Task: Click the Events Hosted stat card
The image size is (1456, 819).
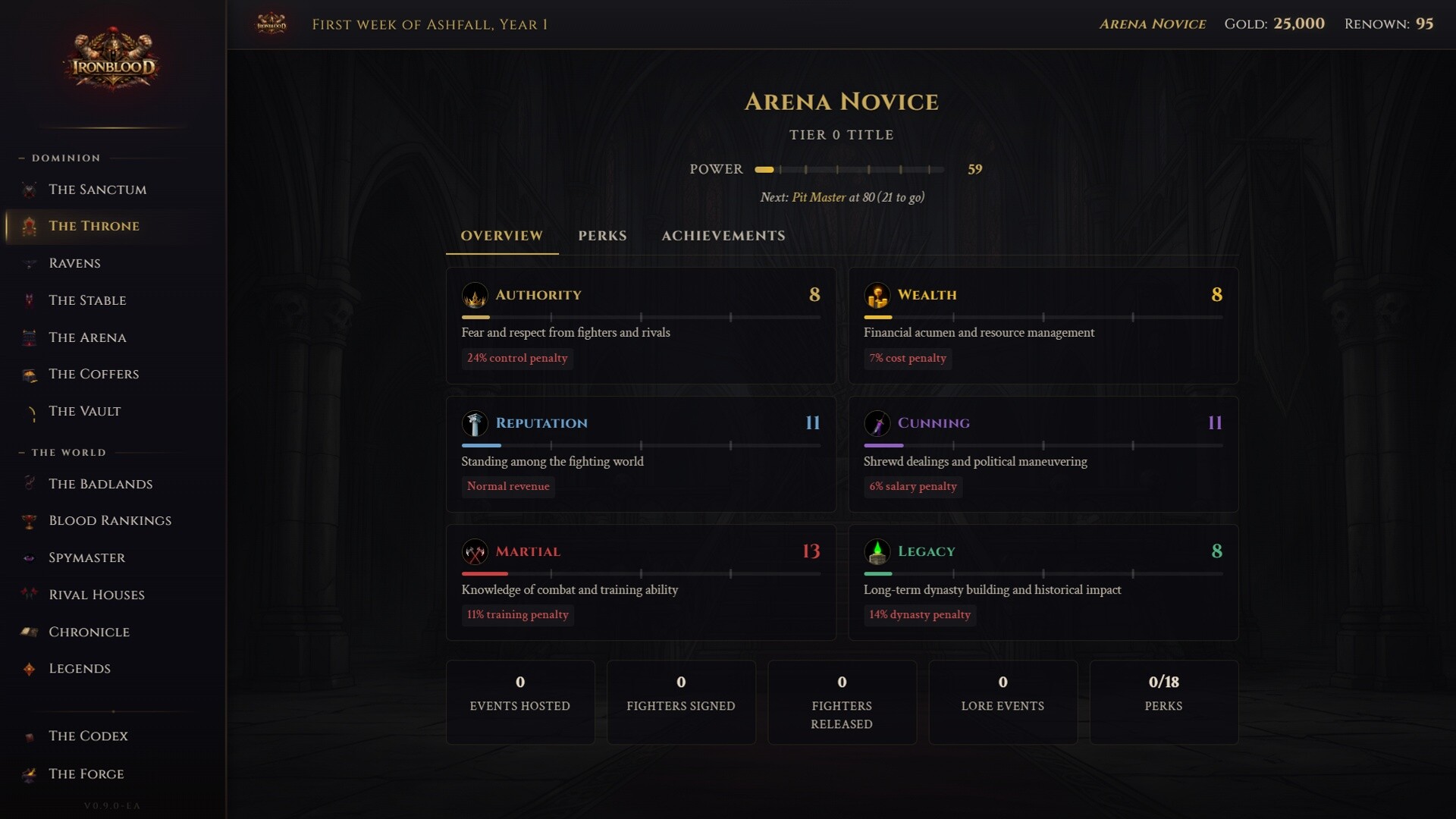Action: click(x=519, y=701)
